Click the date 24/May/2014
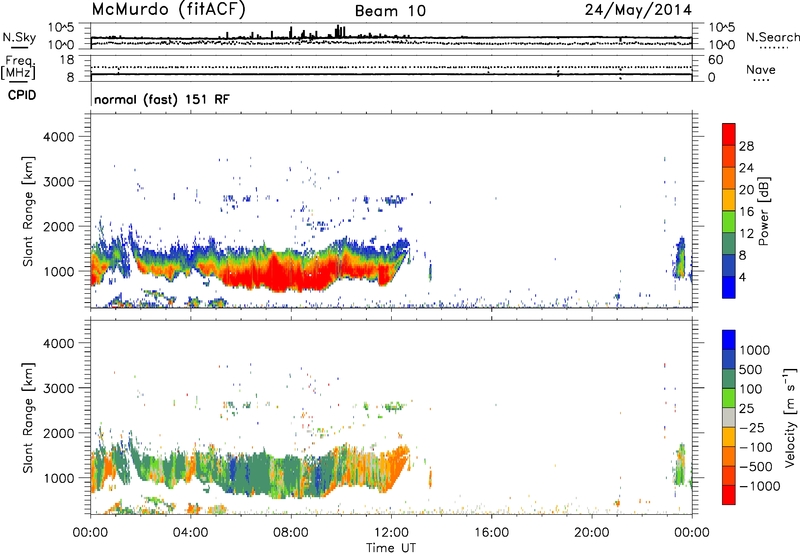The width and height of the screenshot is (800, 554). [x=638, y=10]
